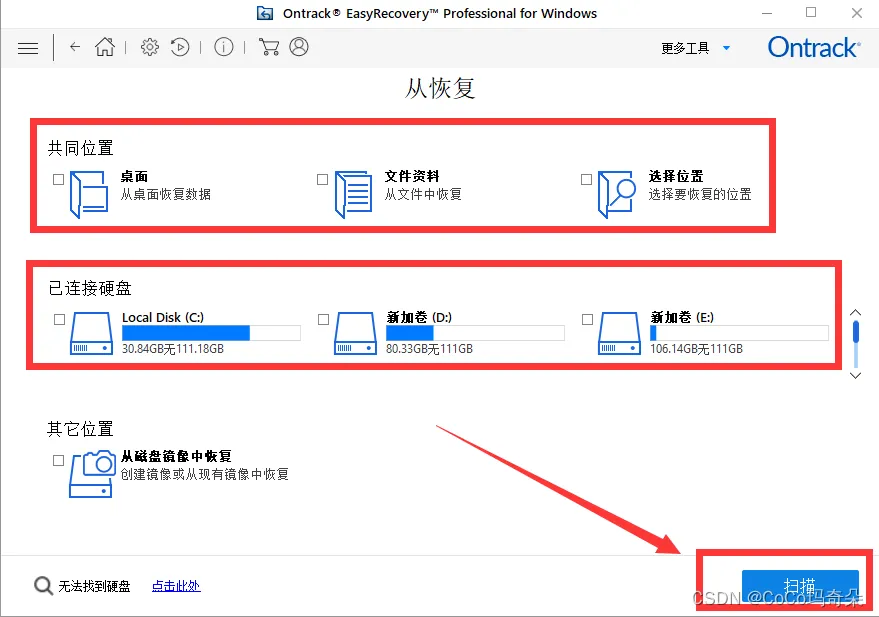Click the Local Disk (C:) drive icon

pyautogui.click(x=91, y=333)
